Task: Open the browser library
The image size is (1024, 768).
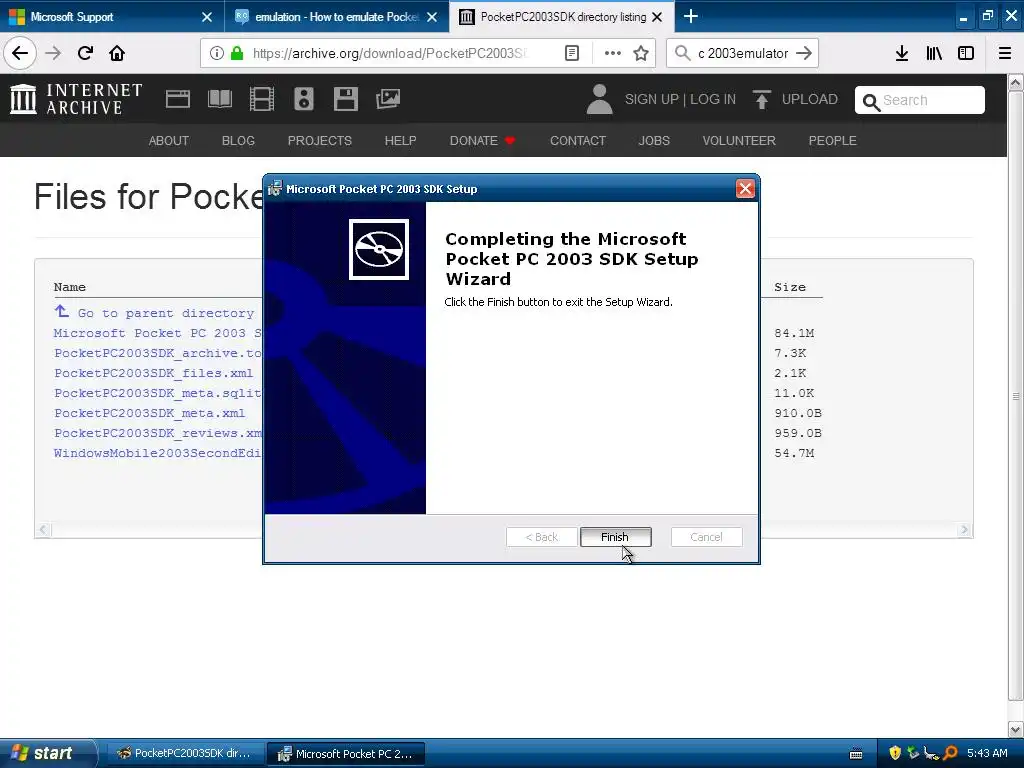Action: (934, 53)
